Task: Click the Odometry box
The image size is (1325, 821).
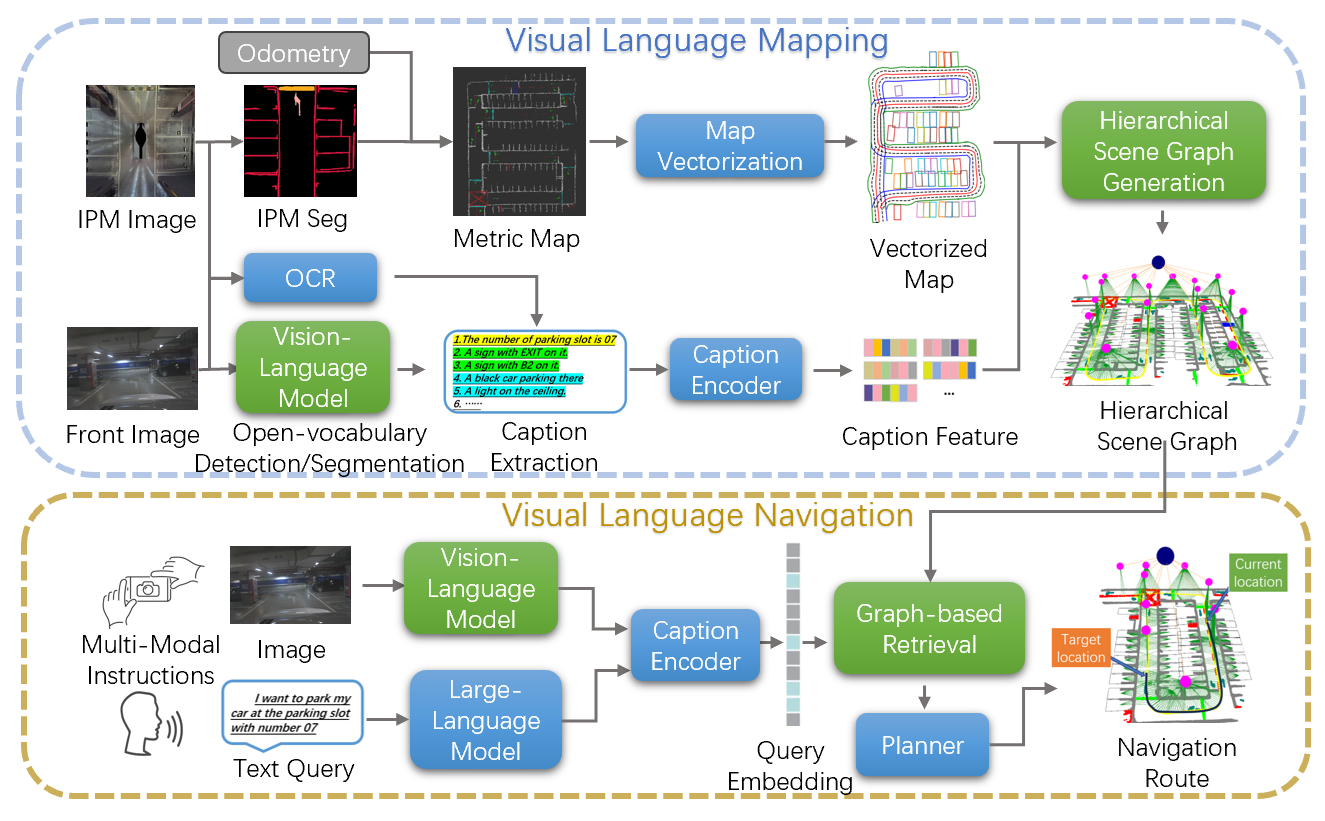Action: click(294, 53)
